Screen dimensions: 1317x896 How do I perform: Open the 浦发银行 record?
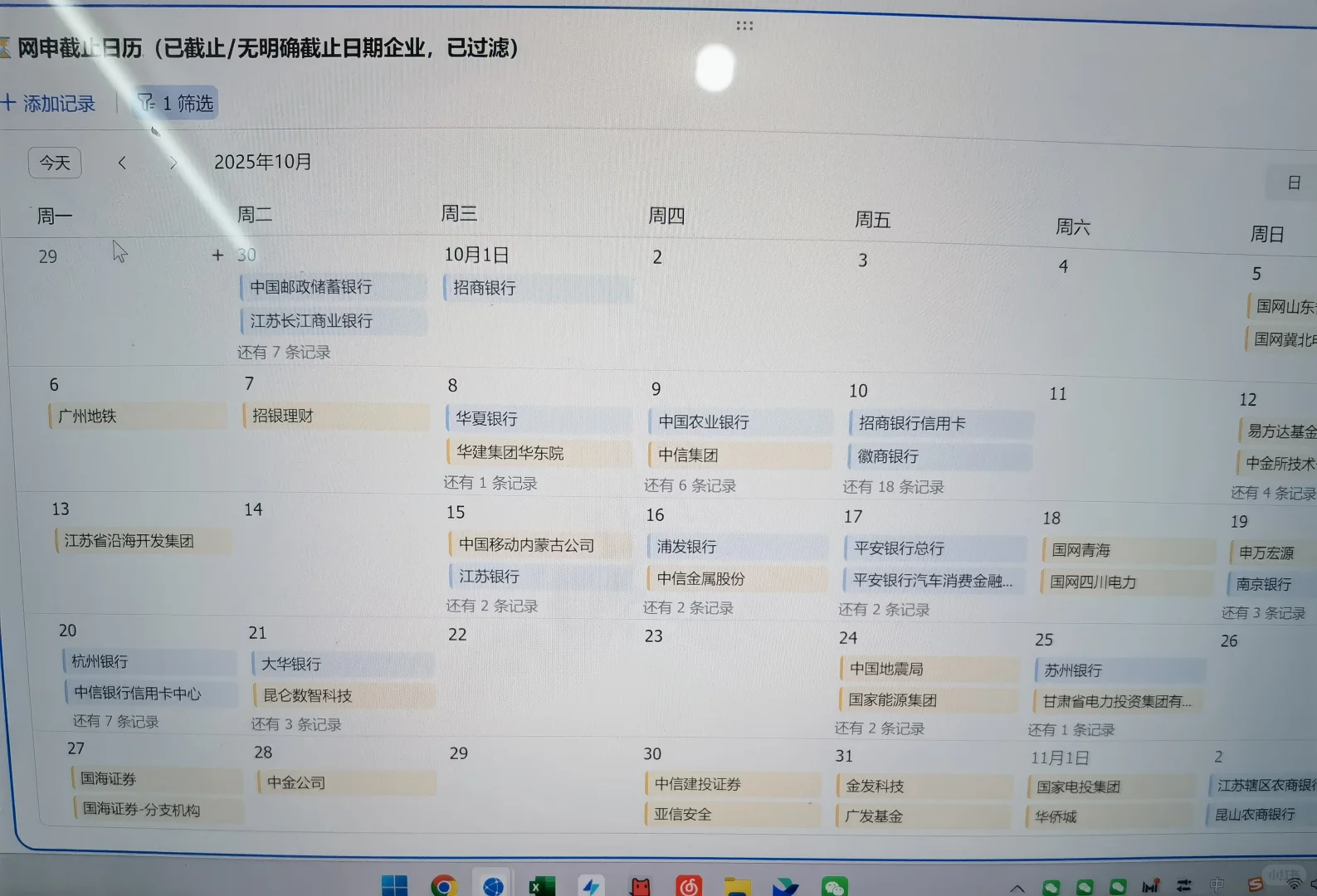click(x=738, y=547)
